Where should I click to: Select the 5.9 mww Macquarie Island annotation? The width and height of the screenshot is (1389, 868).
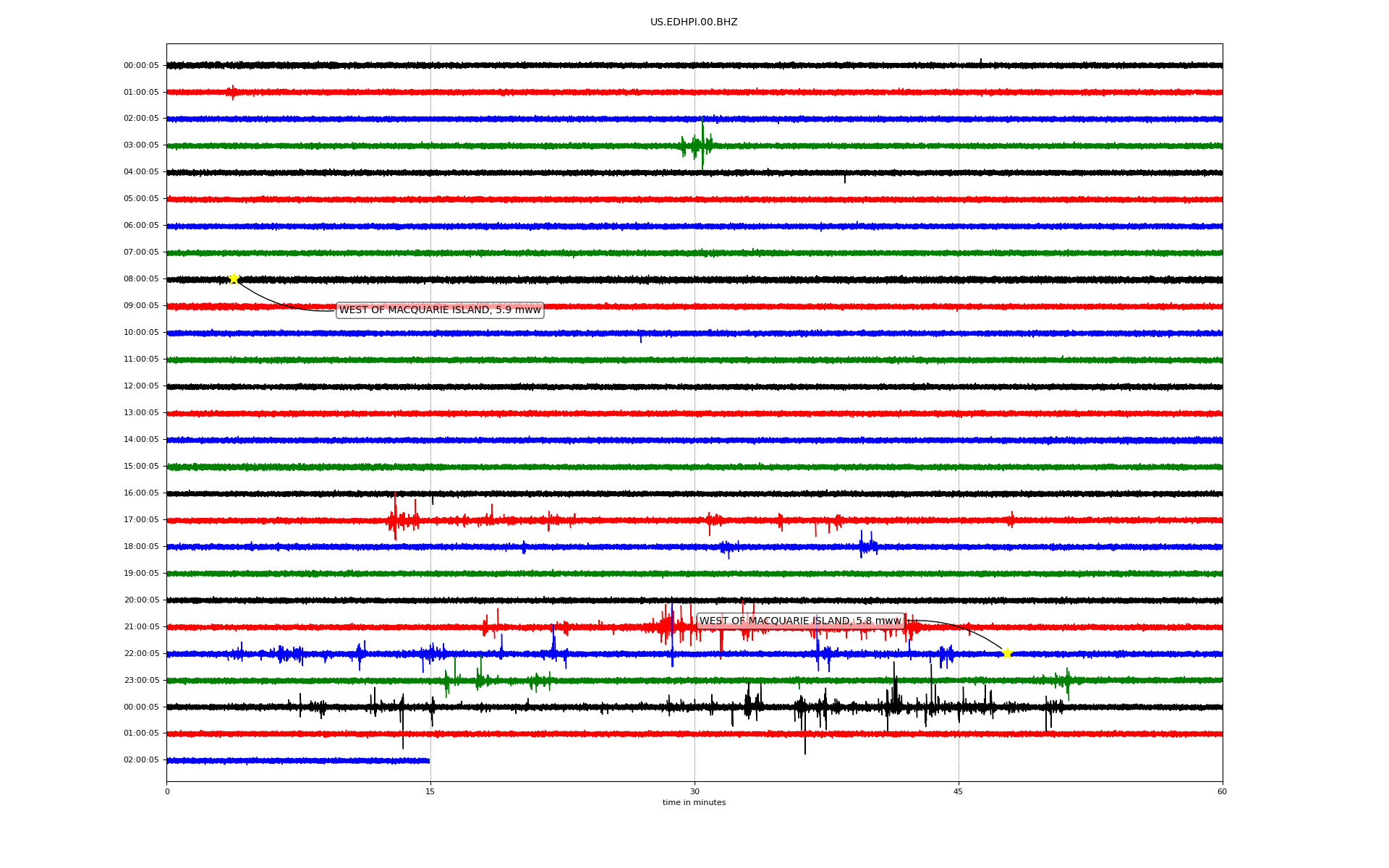click(x=440, y=310)
